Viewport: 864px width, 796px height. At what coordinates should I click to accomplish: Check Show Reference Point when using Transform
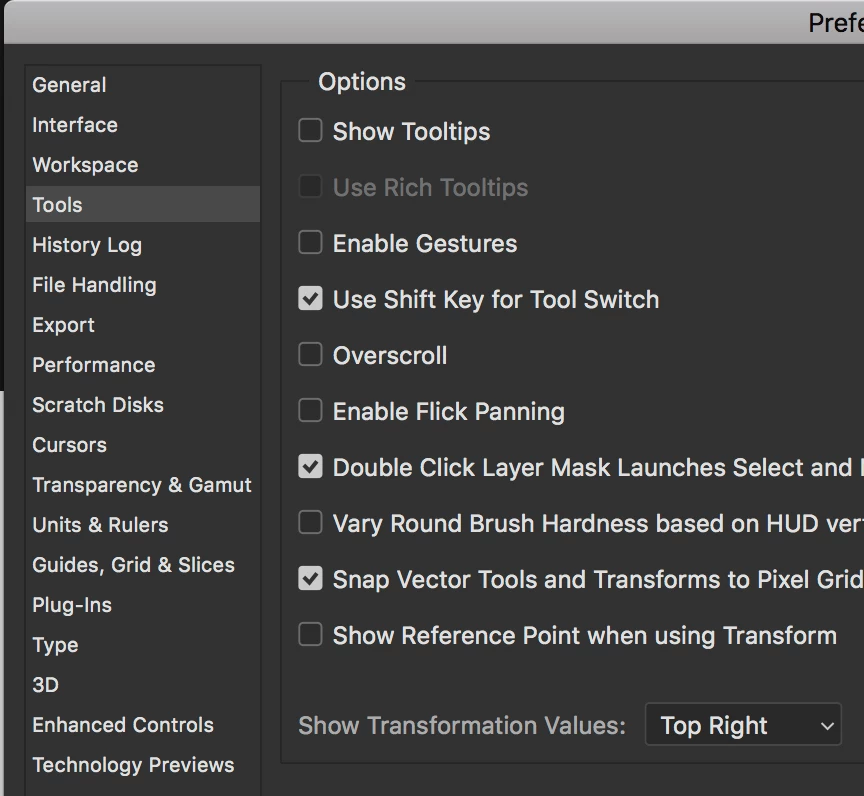(x=311, y=635)
